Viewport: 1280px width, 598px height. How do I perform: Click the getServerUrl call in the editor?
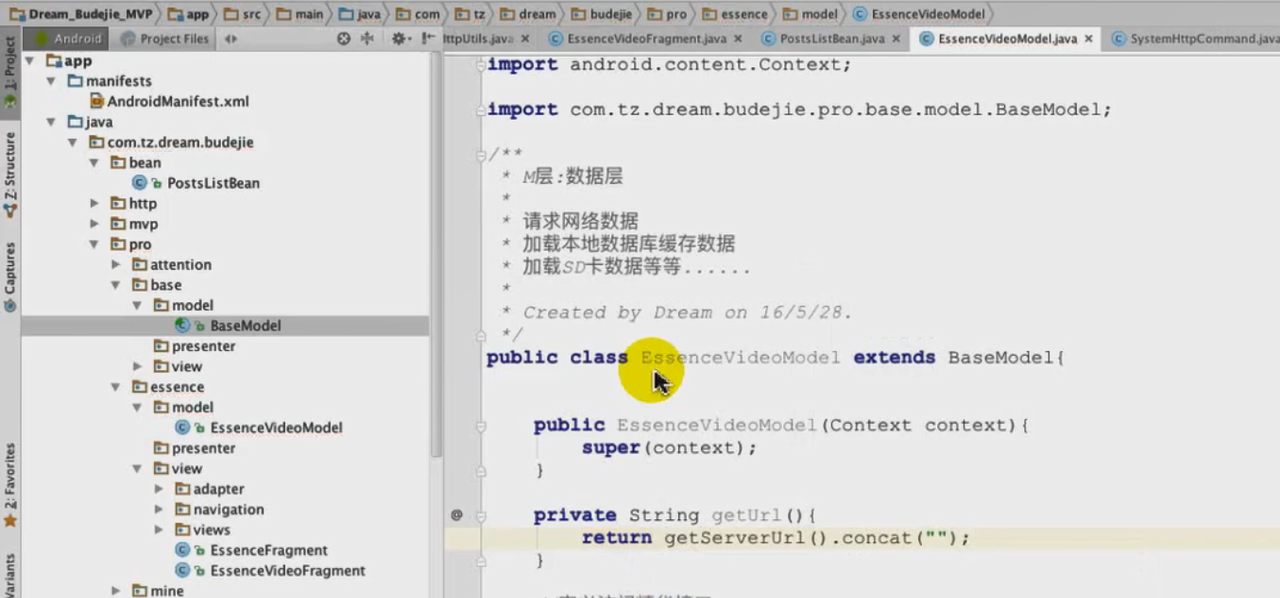pos(746,538)
